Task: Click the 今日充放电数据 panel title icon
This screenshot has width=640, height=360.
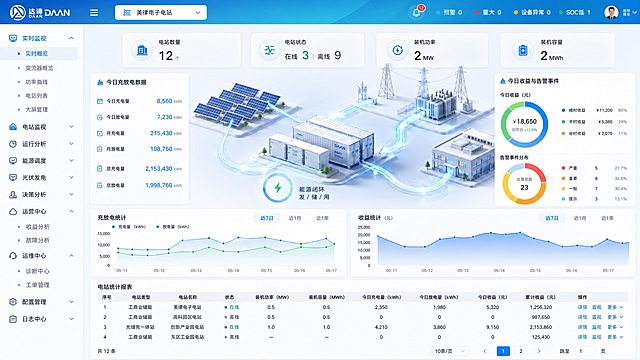Action: coord(100,82)
